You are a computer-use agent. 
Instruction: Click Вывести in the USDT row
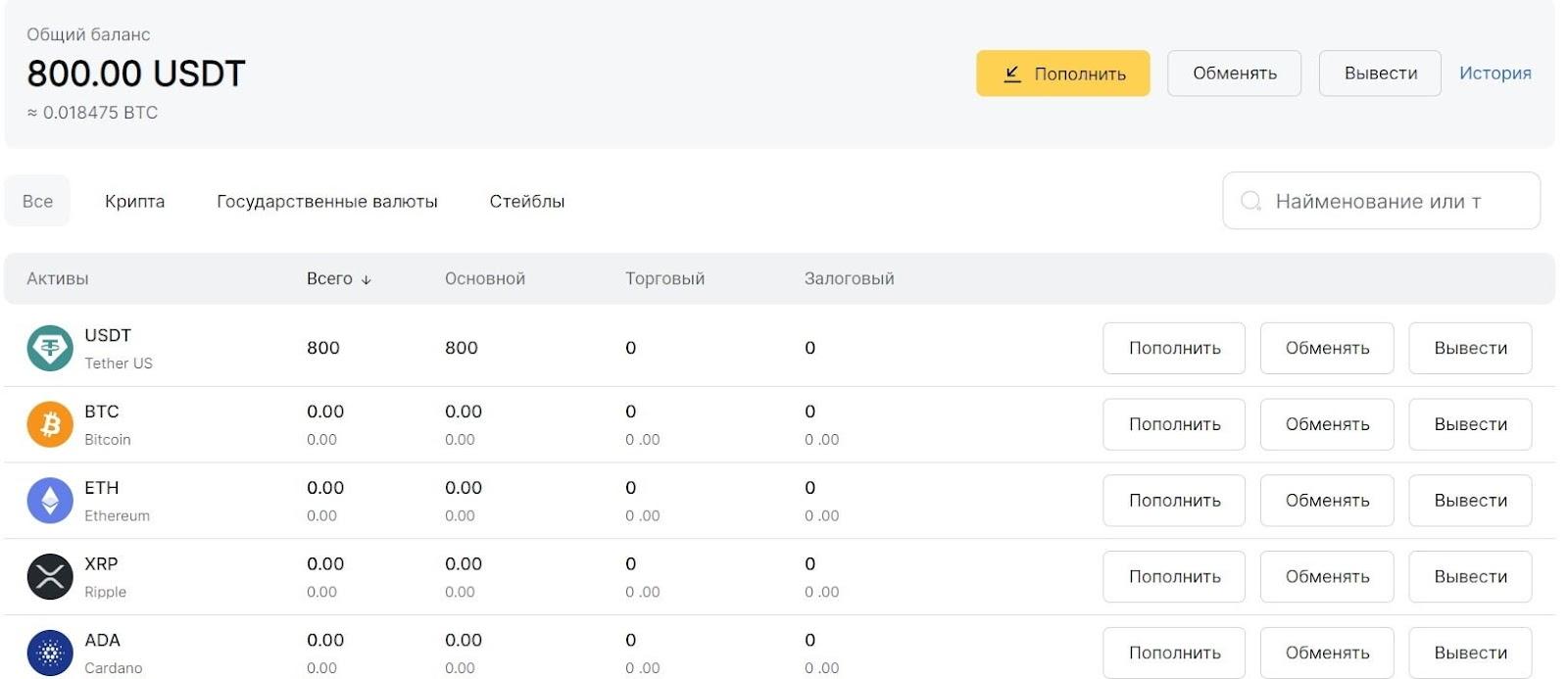pyautogui.click(x=1470, y=348)
